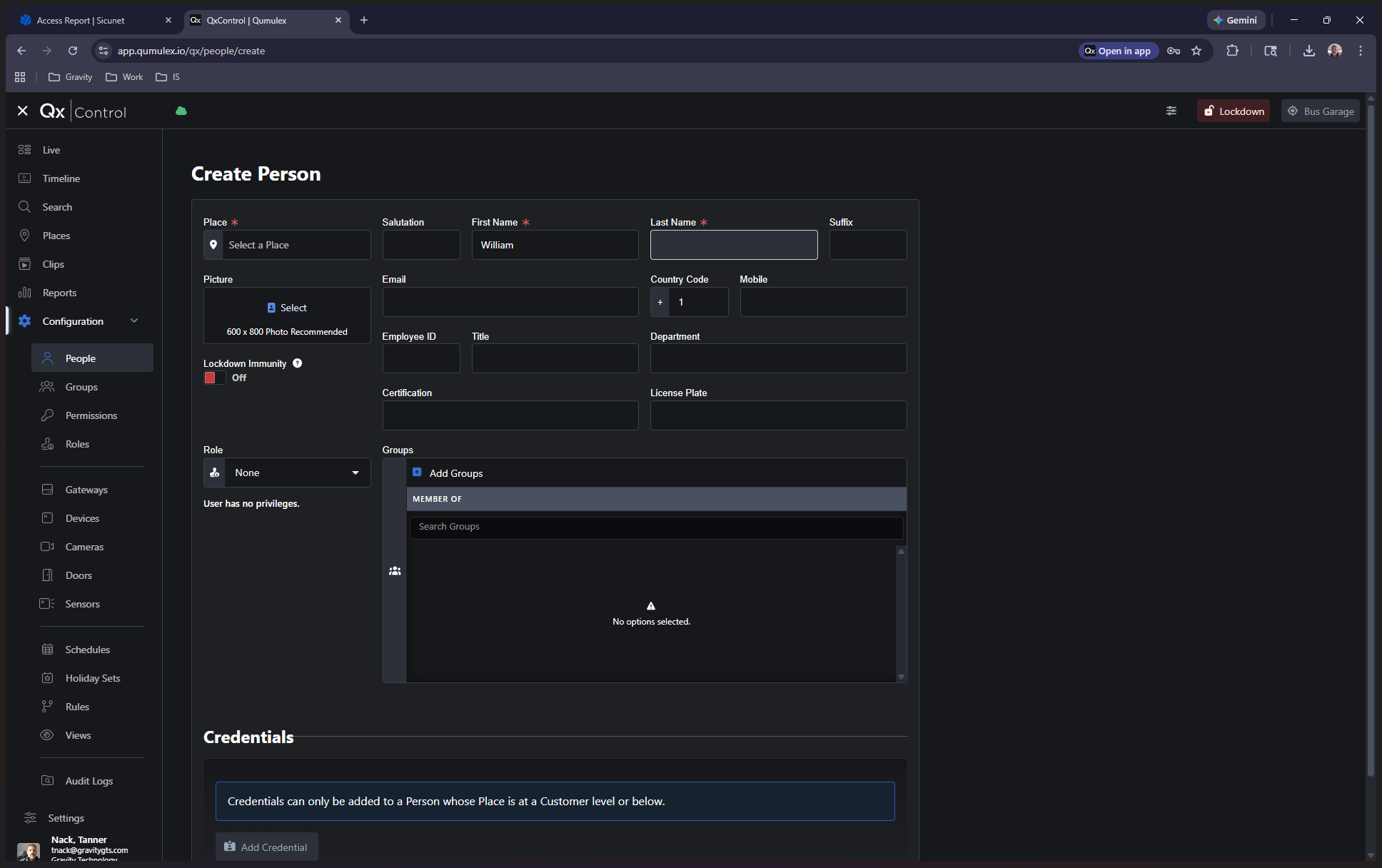Click the Search Groups field

[x=656, y=527]
